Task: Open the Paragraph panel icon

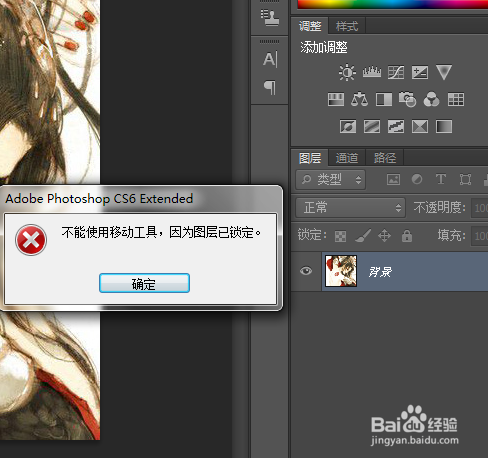Action: coord(270,87)
